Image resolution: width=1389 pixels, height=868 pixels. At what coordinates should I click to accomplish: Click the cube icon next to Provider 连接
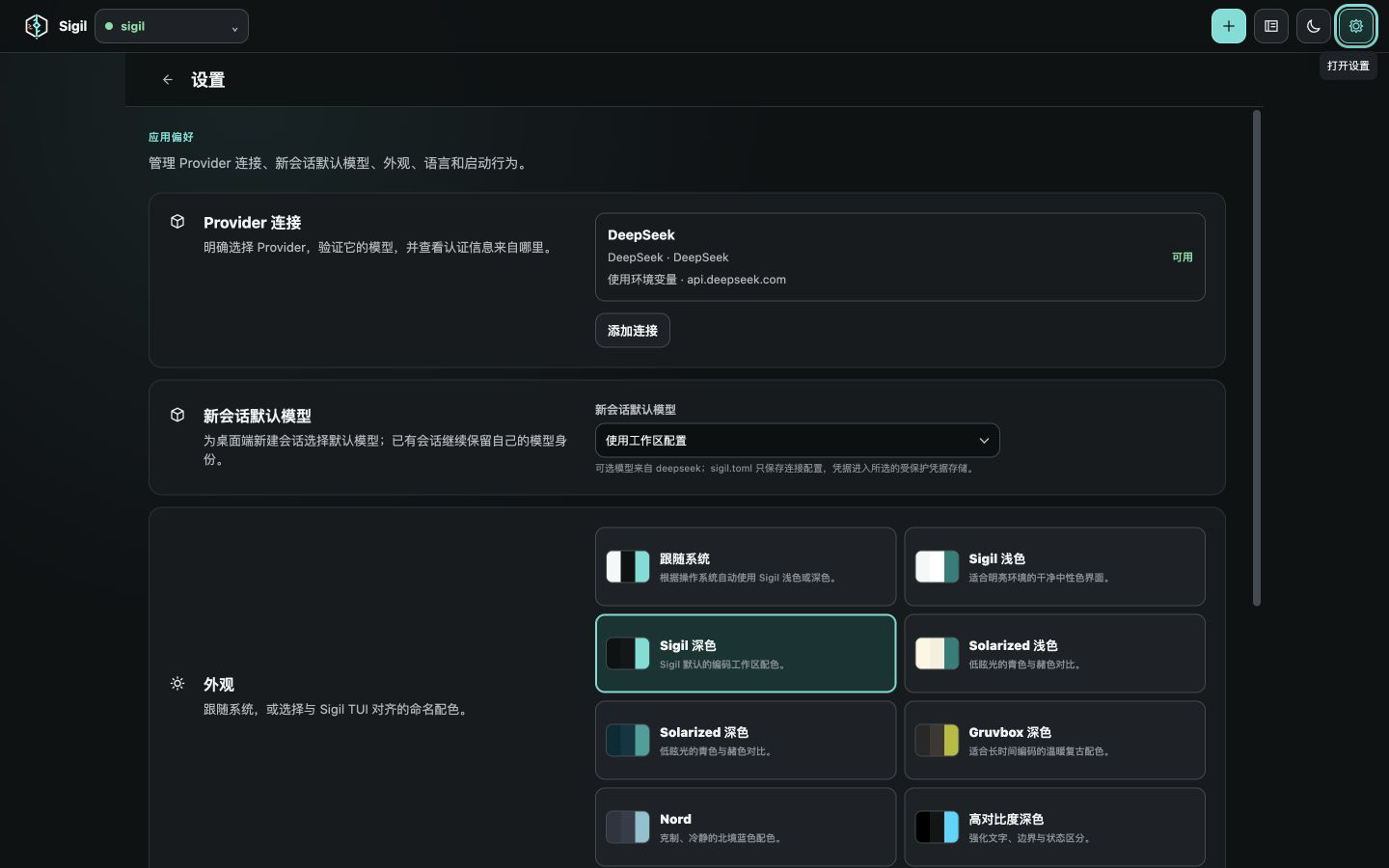click(177, 222)
